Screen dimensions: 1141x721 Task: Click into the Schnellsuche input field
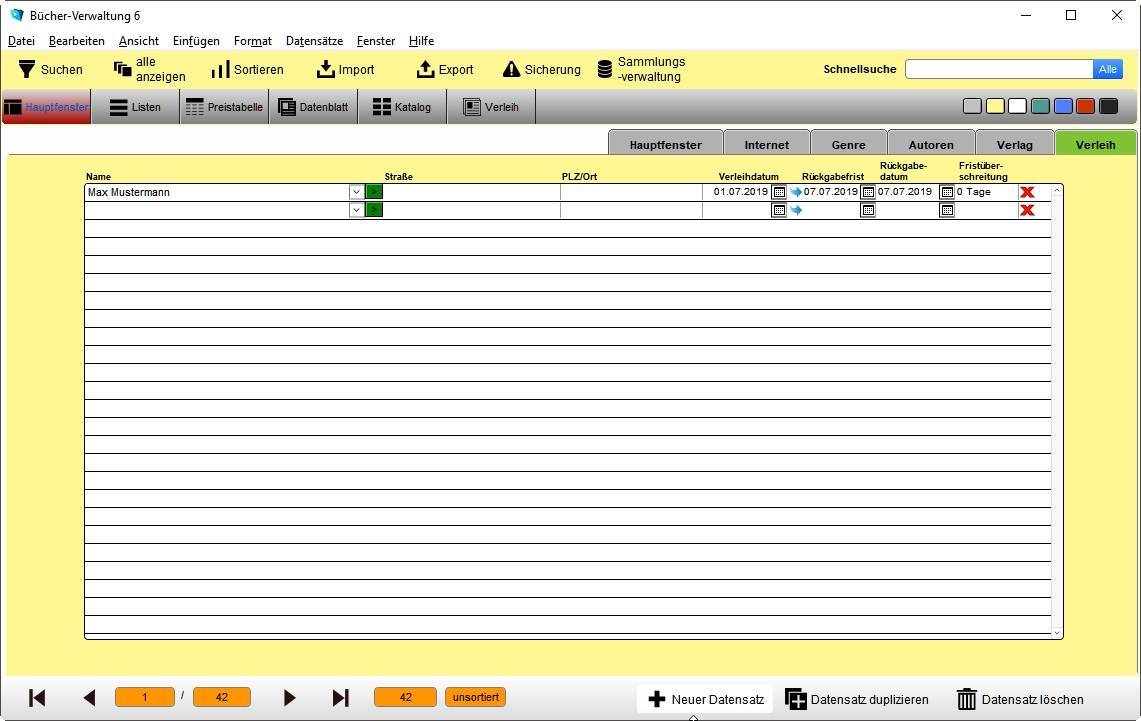(998, 69)
